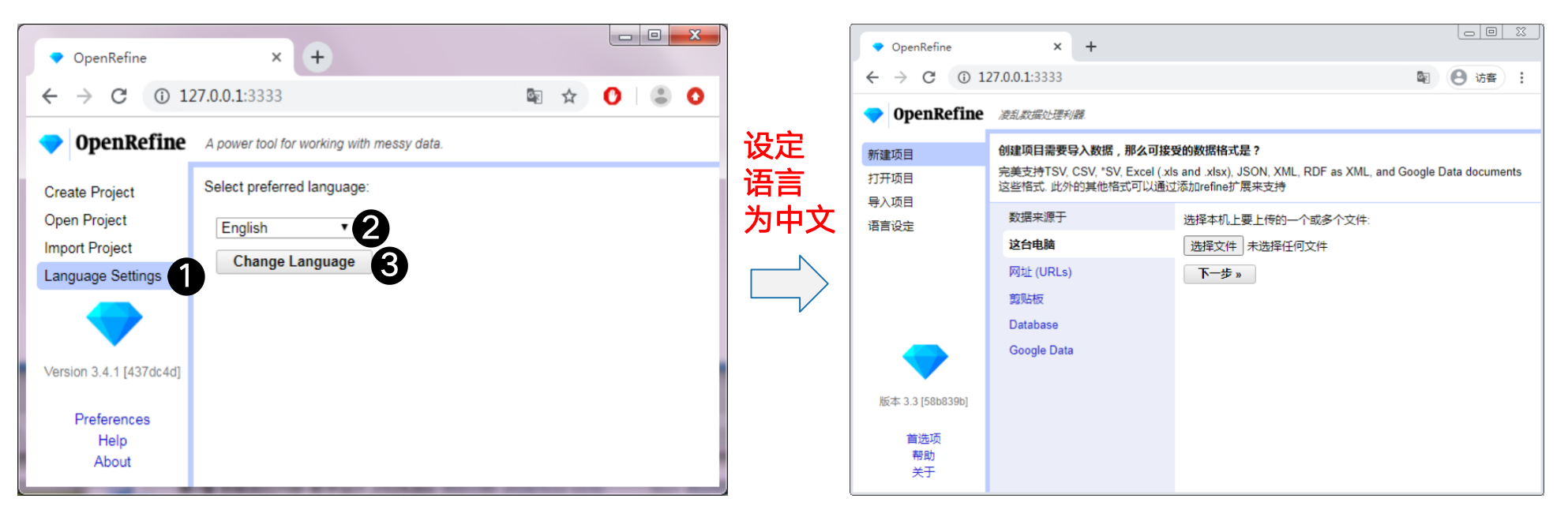
Task: Open the English language dropdown
Action: click(283, 228)
